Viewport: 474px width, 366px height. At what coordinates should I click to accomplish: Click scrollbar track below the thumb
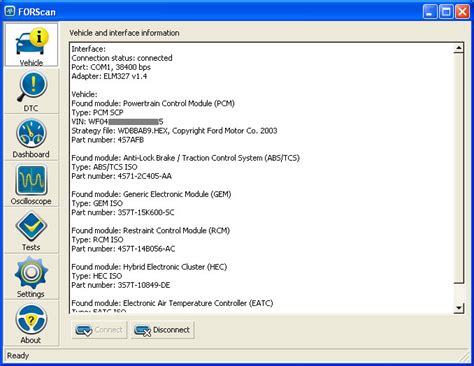(459, 294)
